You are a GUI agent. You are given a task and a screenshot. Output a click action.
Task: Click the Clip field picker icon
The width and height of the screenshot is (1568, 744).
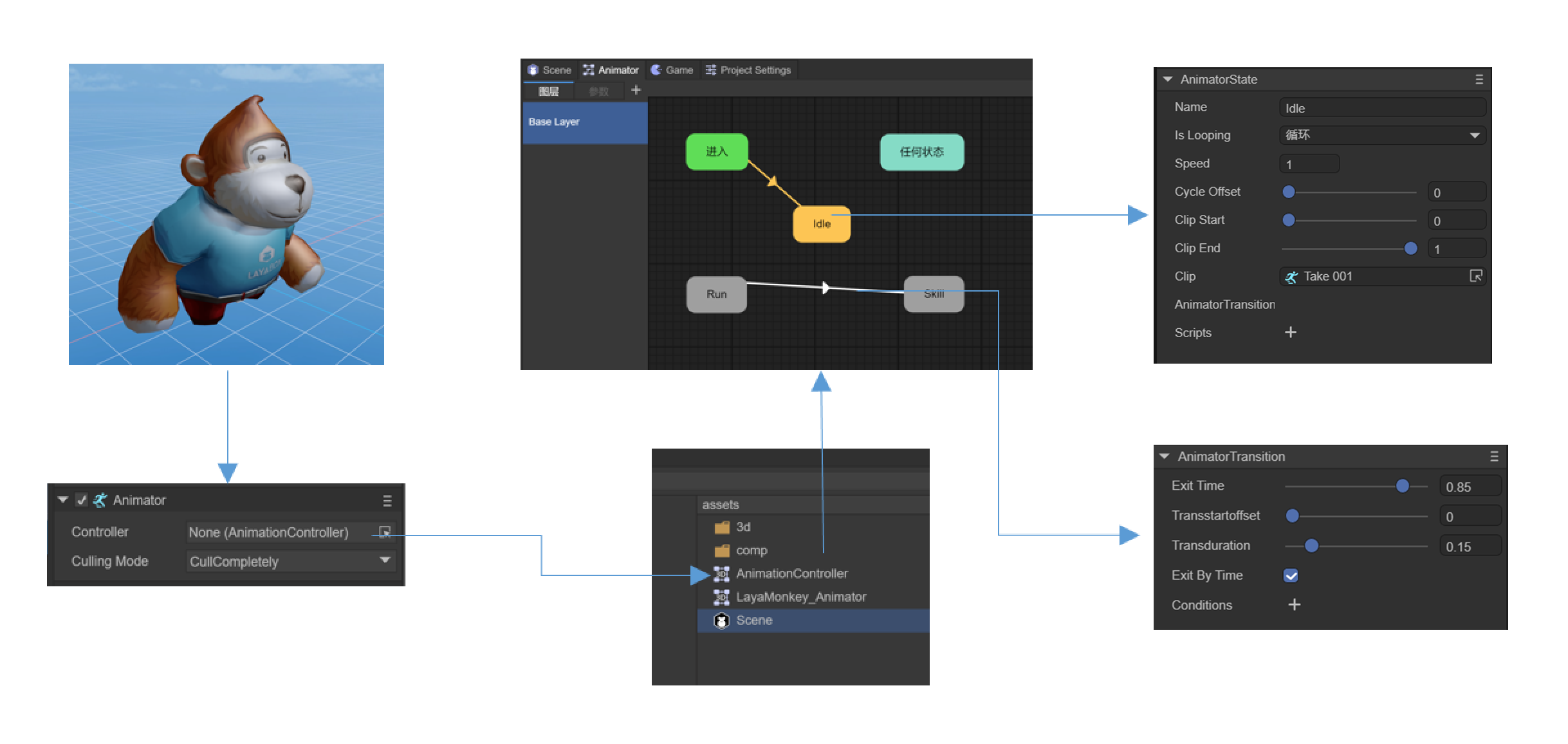point(1475,276)
